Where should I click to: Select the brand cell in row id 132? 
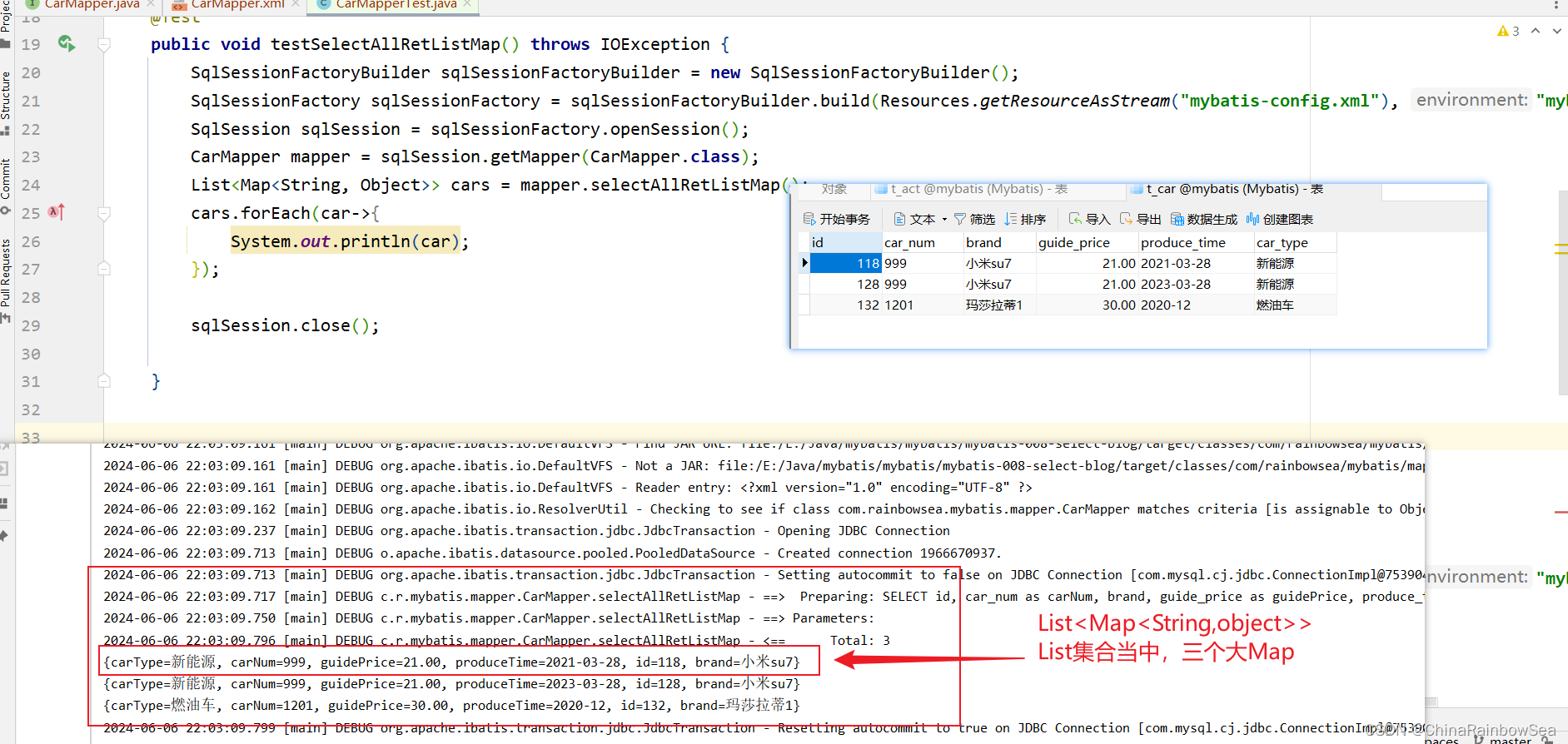point(998,305)
